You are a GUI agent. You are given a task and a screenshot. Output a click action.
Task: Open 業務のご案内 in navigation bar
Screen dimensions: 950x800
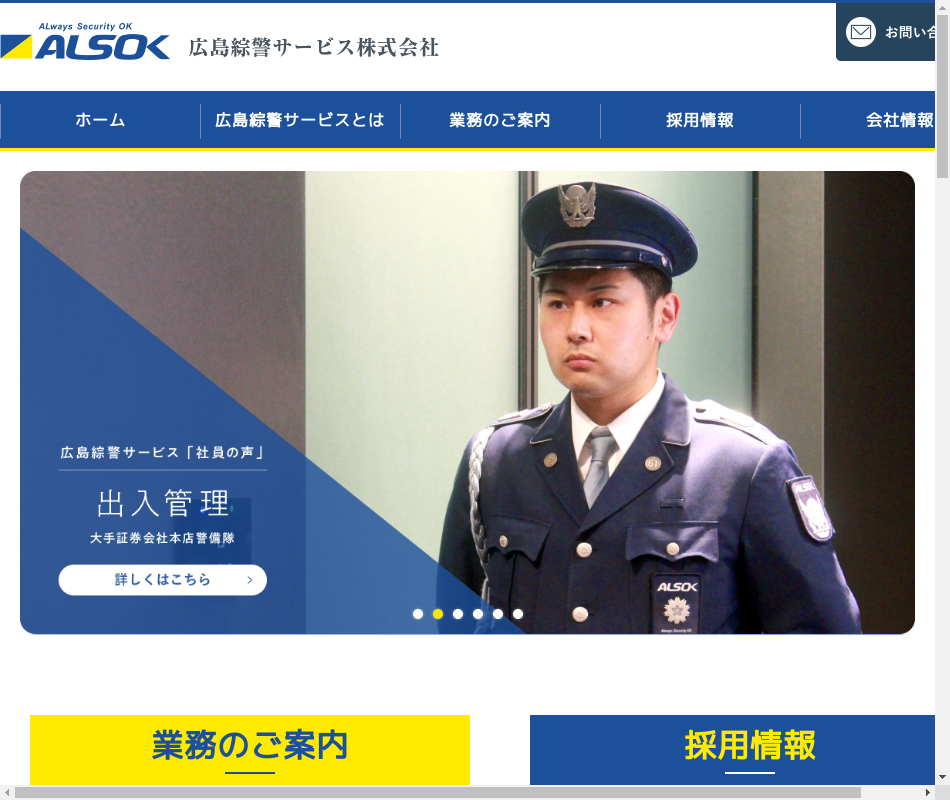[500, 120]
